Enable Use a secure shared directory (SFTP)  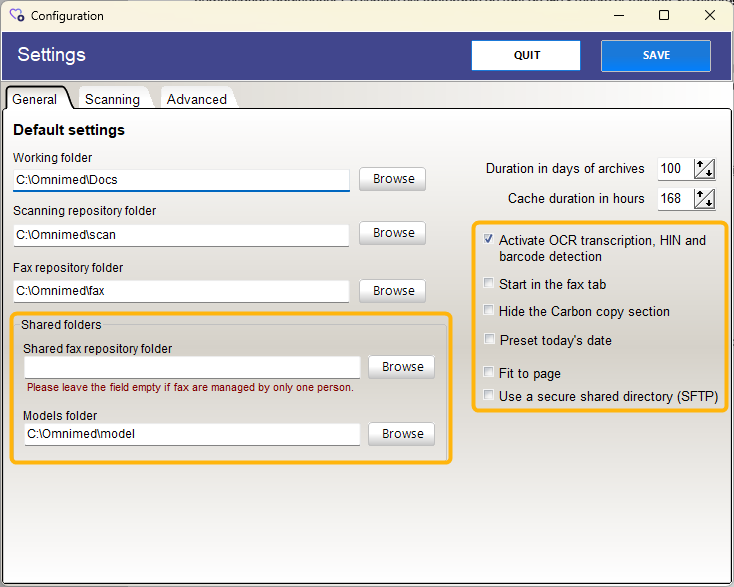pyautogui.click(x=488, y=395)
